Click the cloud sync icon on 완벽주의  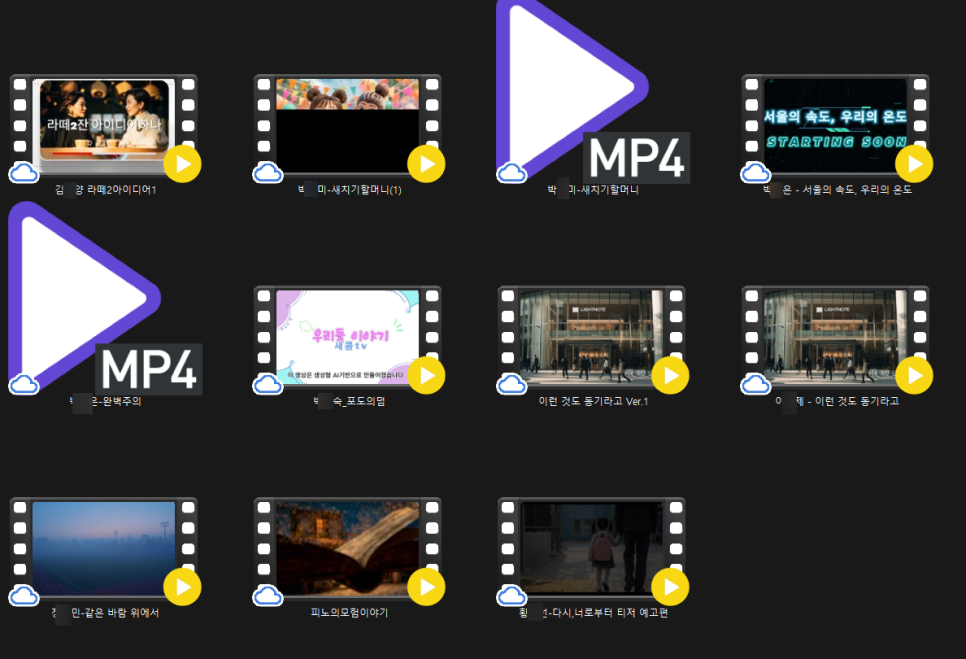(x=24, y=384)
